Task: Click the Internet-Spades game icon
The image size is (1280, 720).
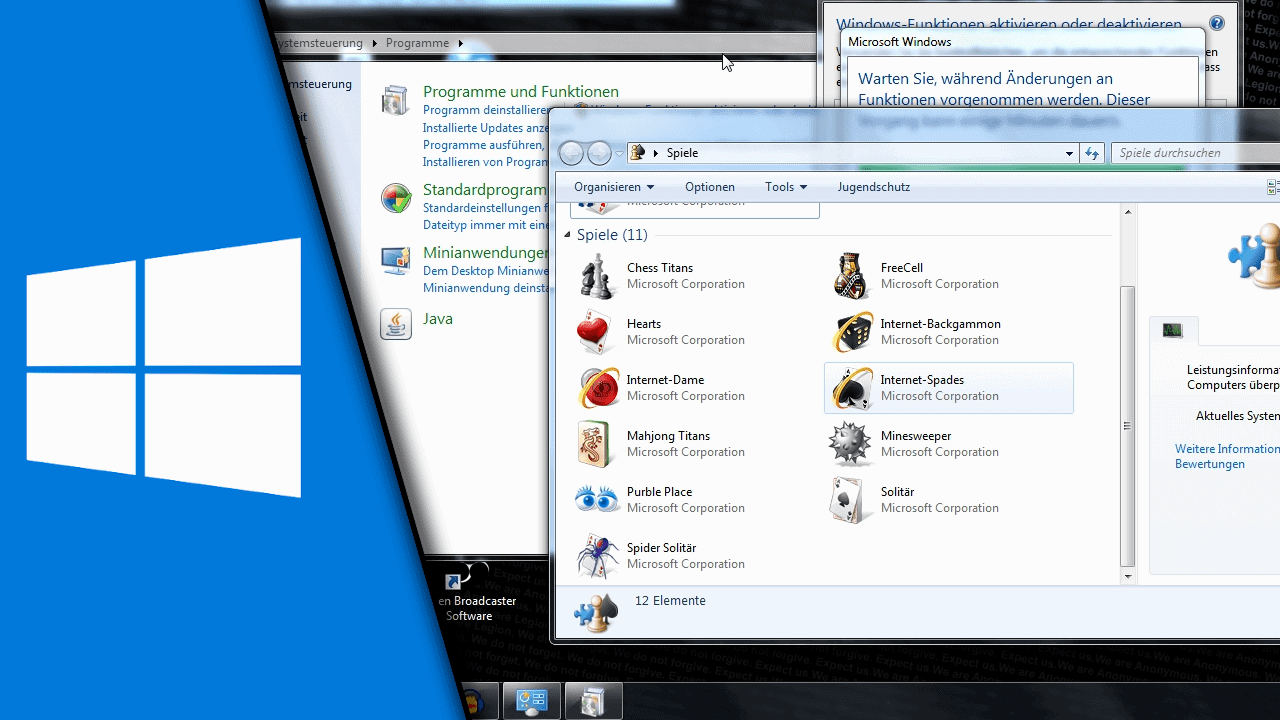Action: (851, 388)
